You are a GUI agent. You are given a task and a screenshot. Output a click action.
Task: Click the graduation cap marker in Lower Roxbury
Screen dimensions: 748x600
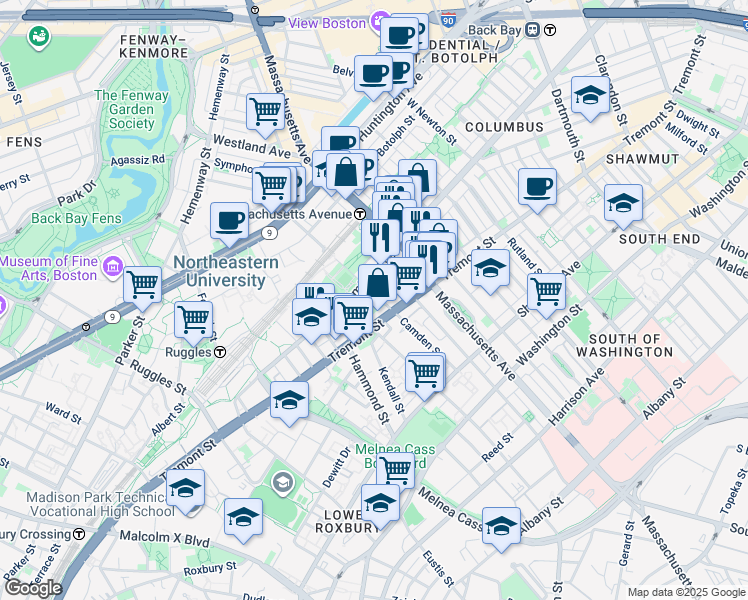(380, 505)
